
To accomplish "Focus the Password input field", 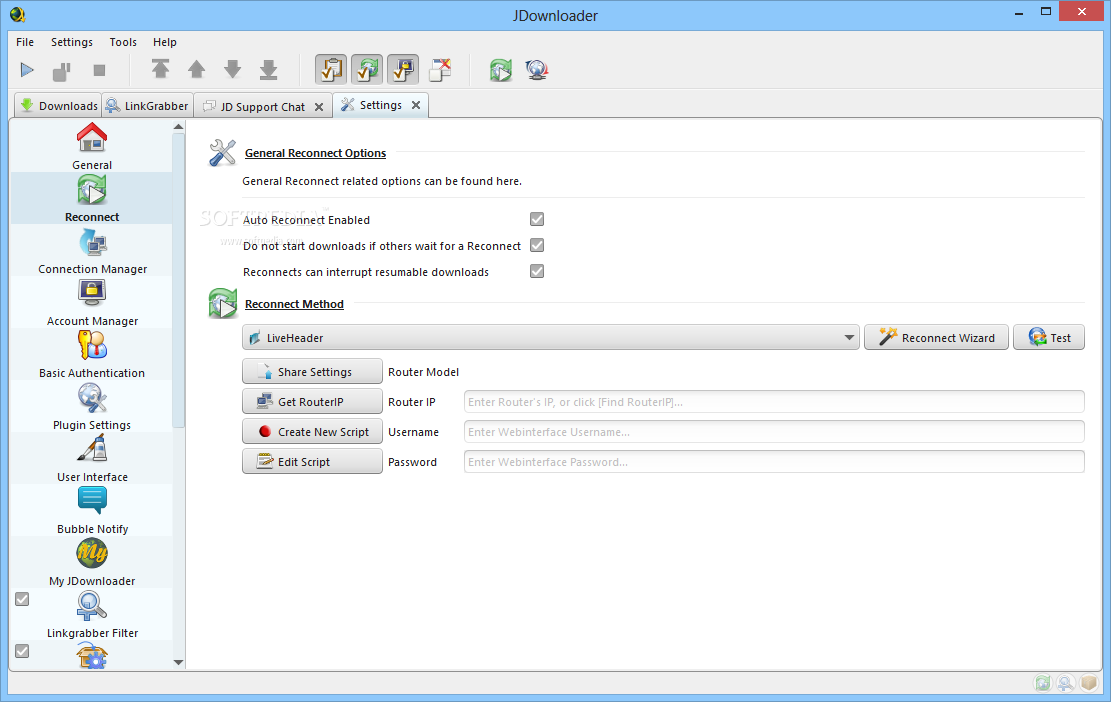I will click(774, 462).
